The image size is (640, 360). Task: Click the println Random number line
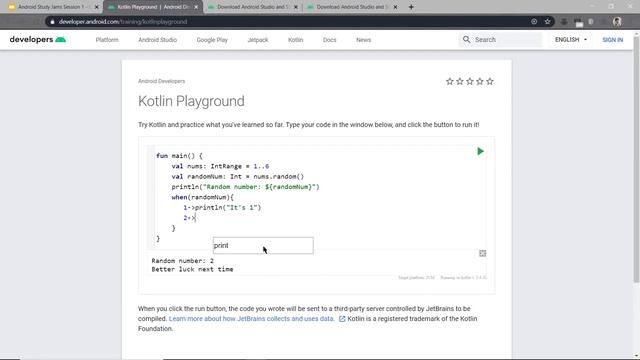pos(245,187)
